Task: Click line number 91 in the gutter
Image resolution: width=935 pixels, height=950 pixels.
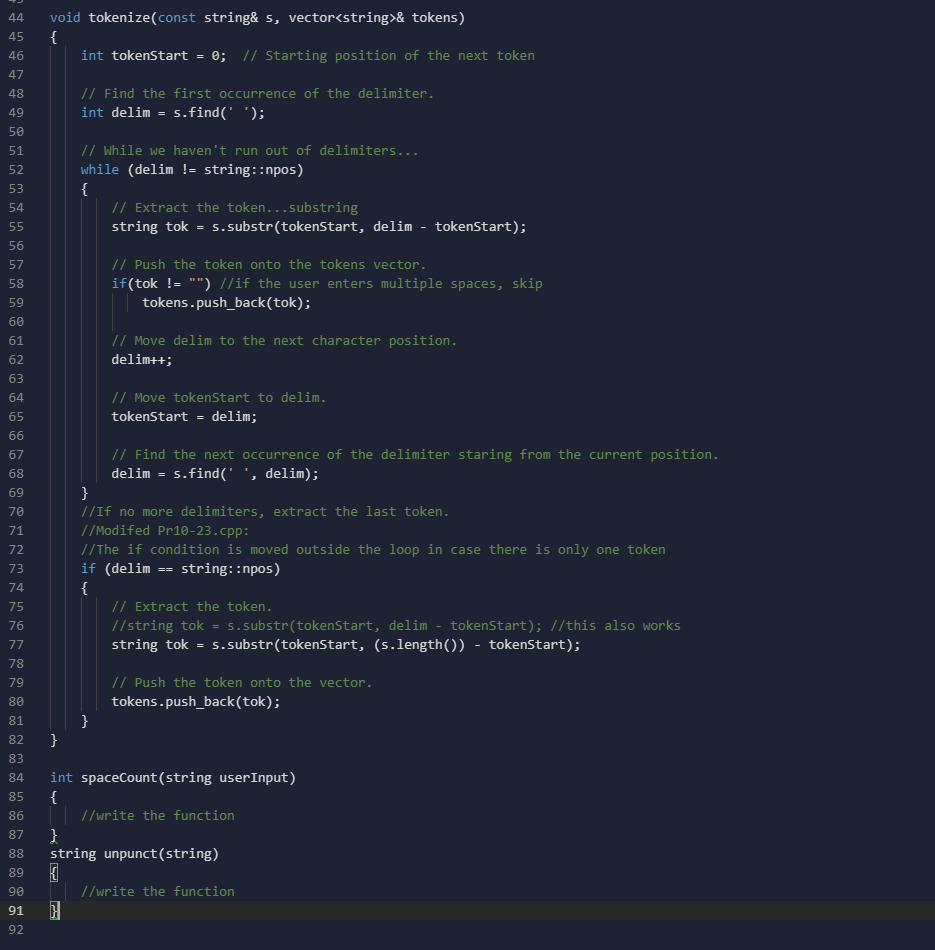Action: click(16, 911)
